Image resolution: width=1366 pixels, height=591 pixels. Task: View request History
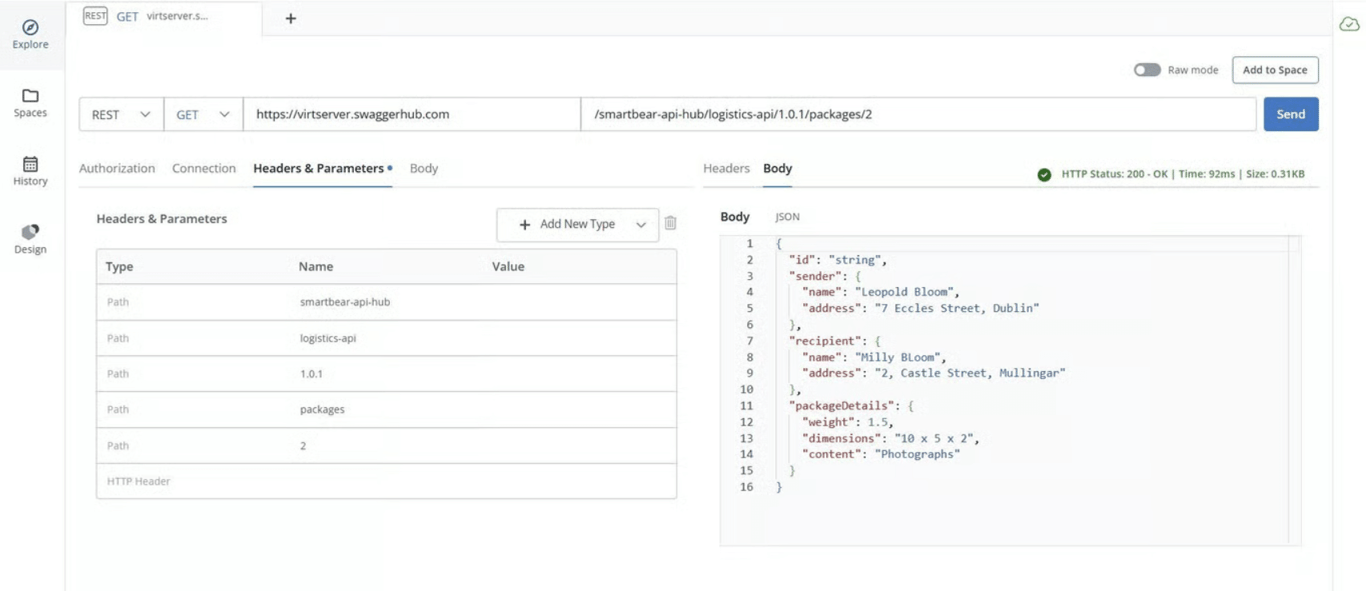tap(30, 170)
